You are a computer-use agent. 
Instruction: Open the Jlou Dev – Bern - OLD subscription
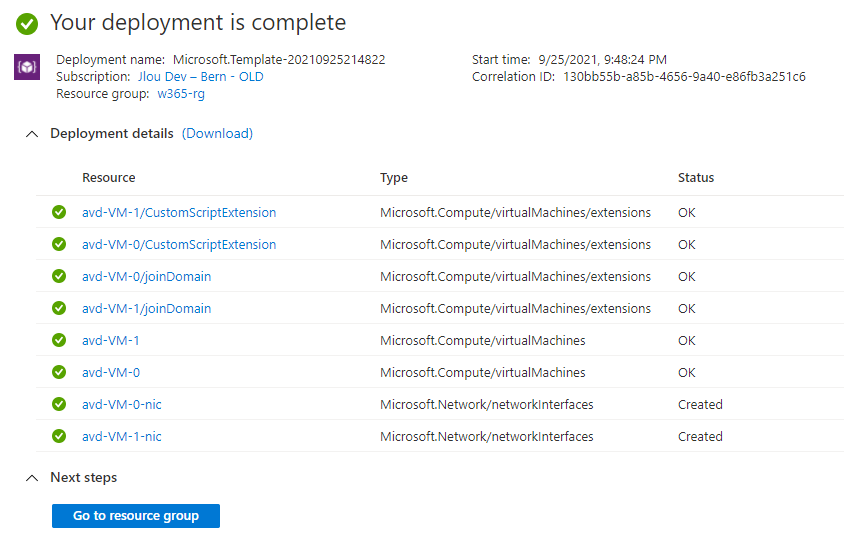pos(201,76)
